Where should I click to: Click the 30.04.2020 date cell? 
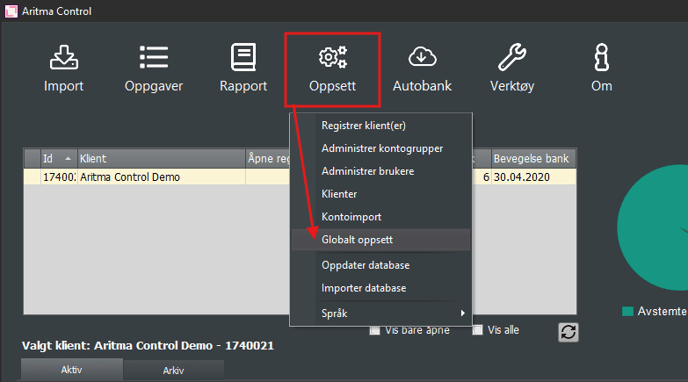[533, 177]
